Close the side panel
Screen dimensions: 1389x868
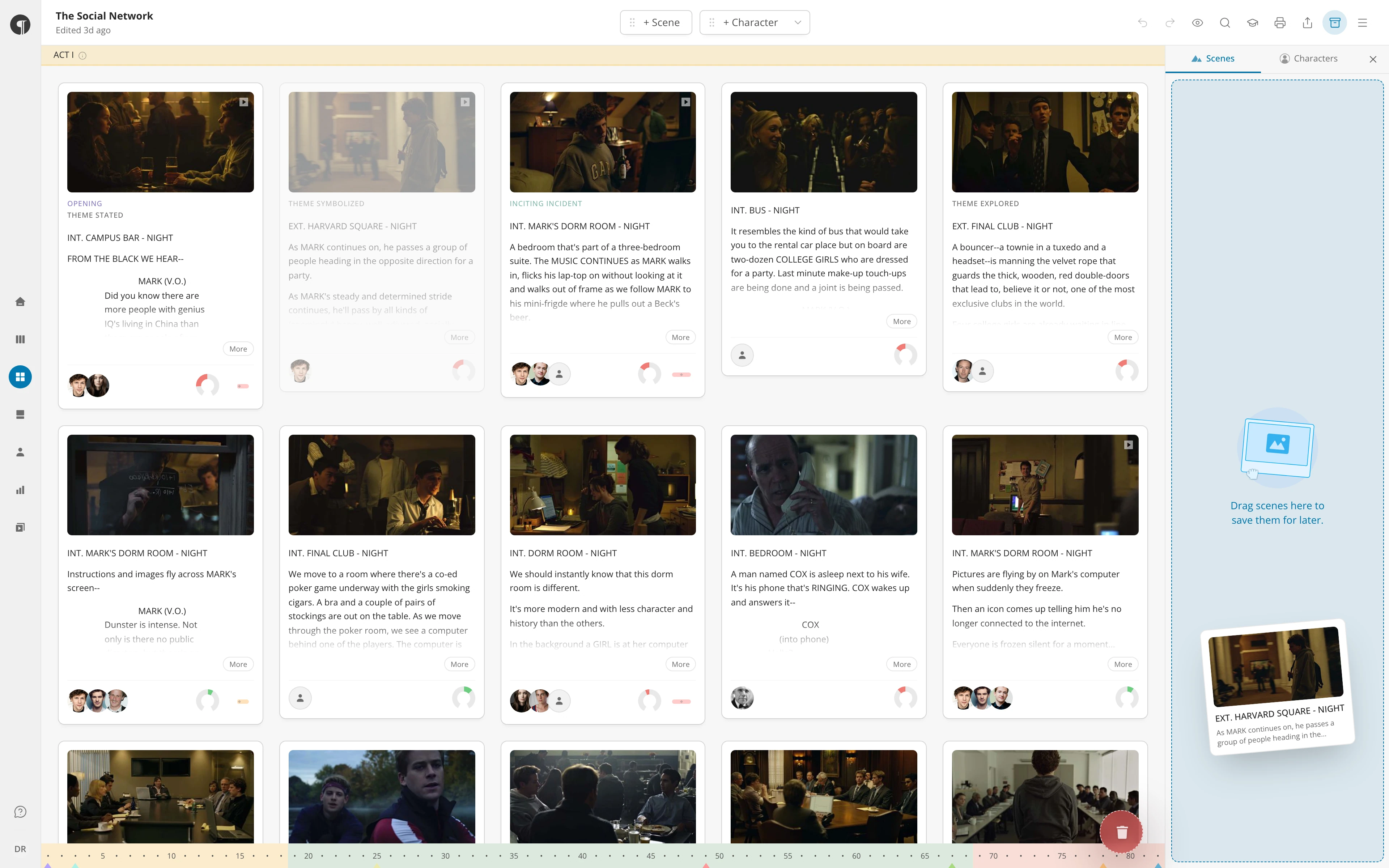pyautogui.click(x=1373, y=59)
